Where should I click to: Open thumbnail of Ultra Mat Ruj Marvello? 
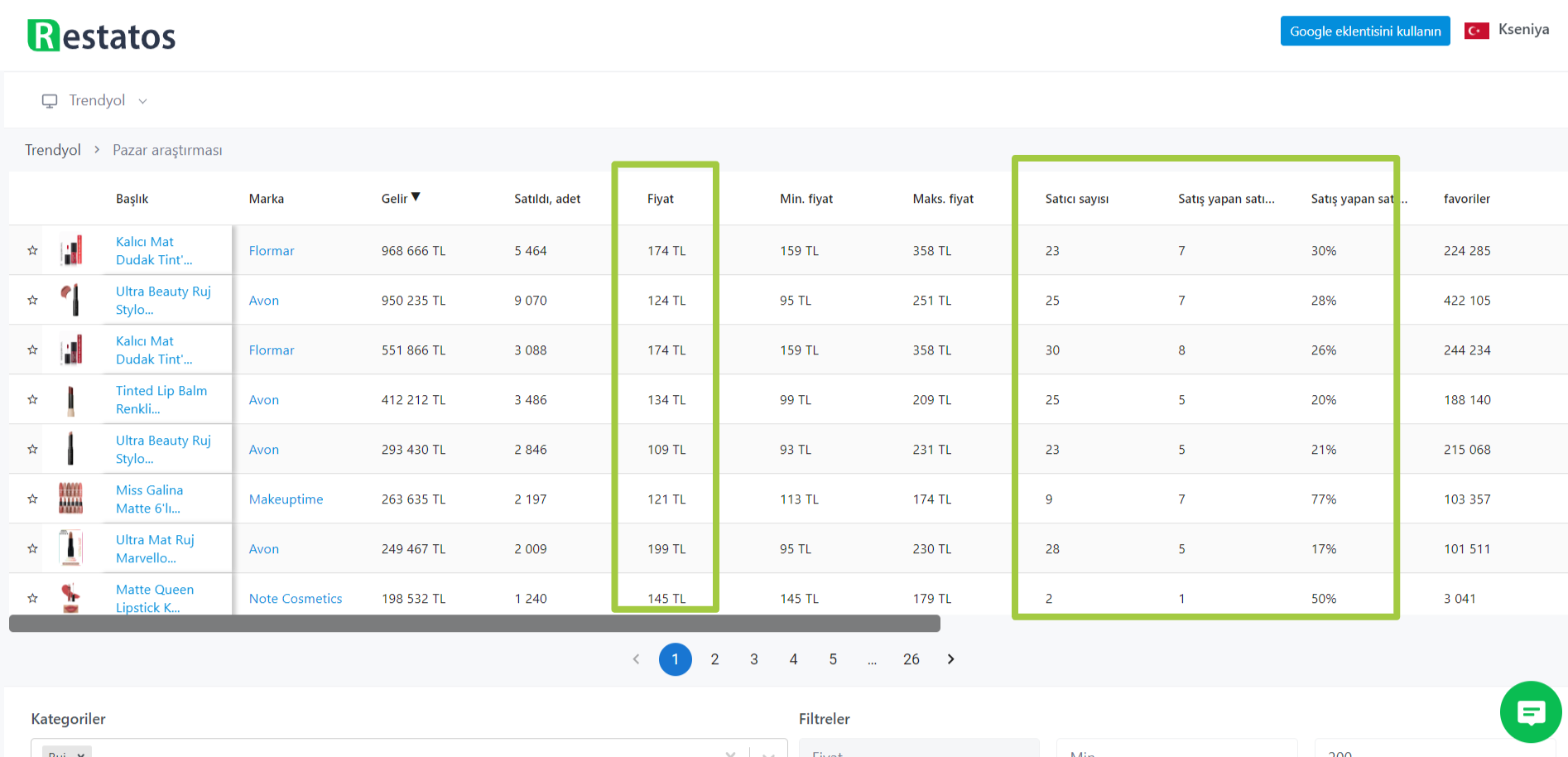click(x=72, y=548)
